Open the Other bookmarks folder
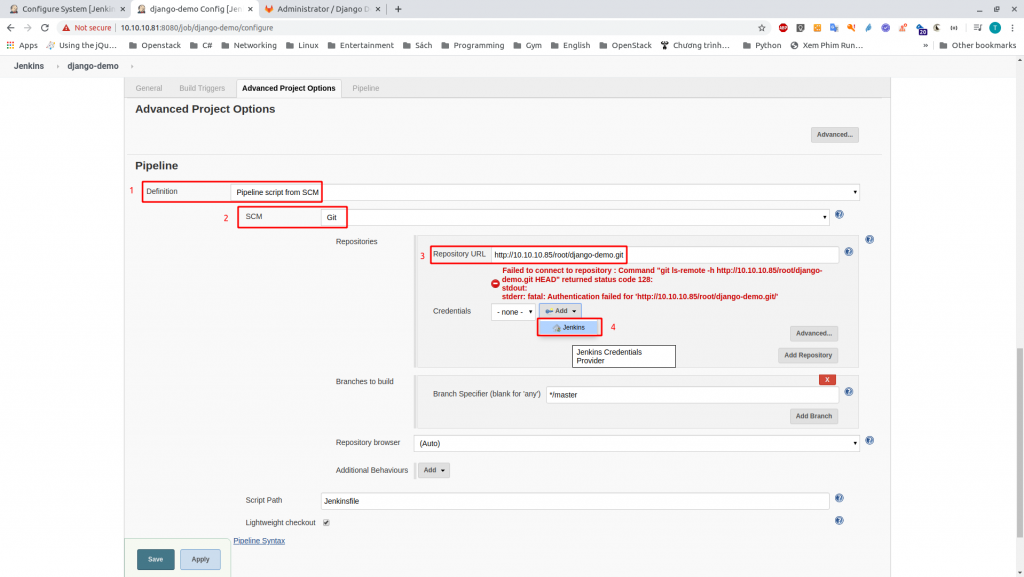This screenshot has width=1024, height=577. (978, 45)
